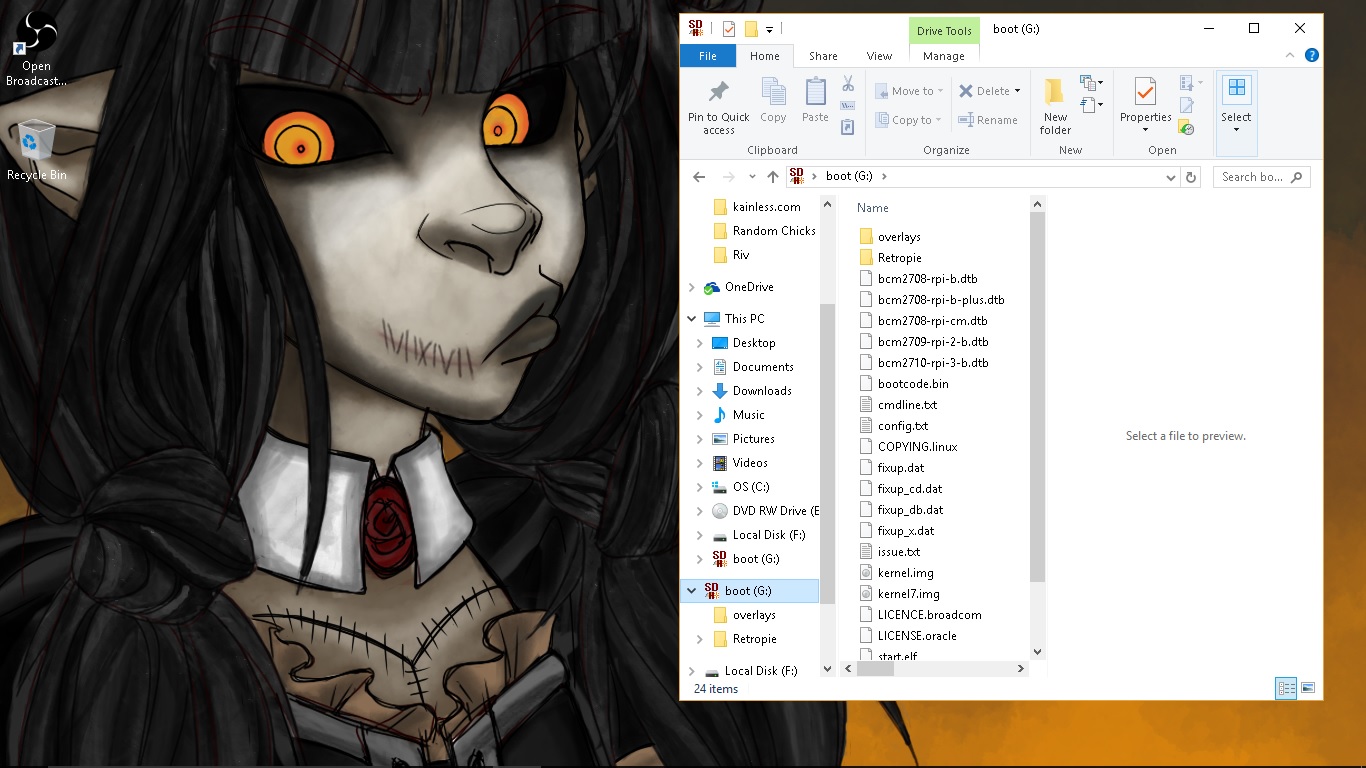Screen dimensions: 1366x768
Task: Click the Open icon above Edit
Action: tap(1187, 83)
